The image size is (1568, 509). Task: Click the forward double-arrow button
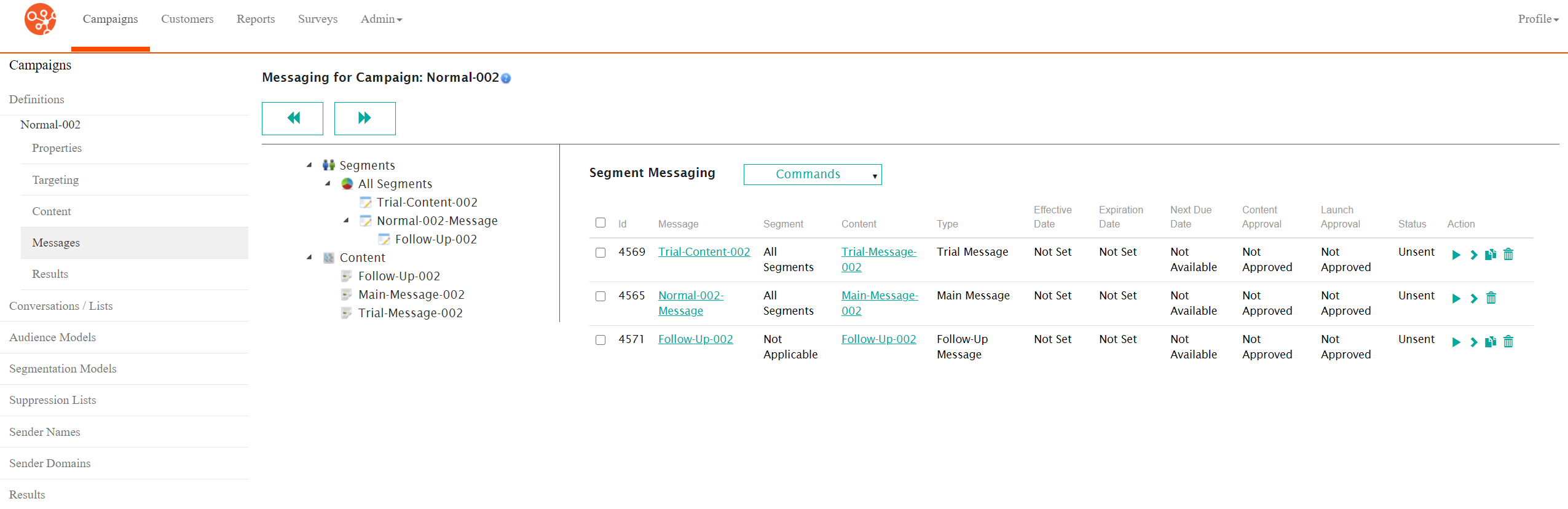[364, 118]
